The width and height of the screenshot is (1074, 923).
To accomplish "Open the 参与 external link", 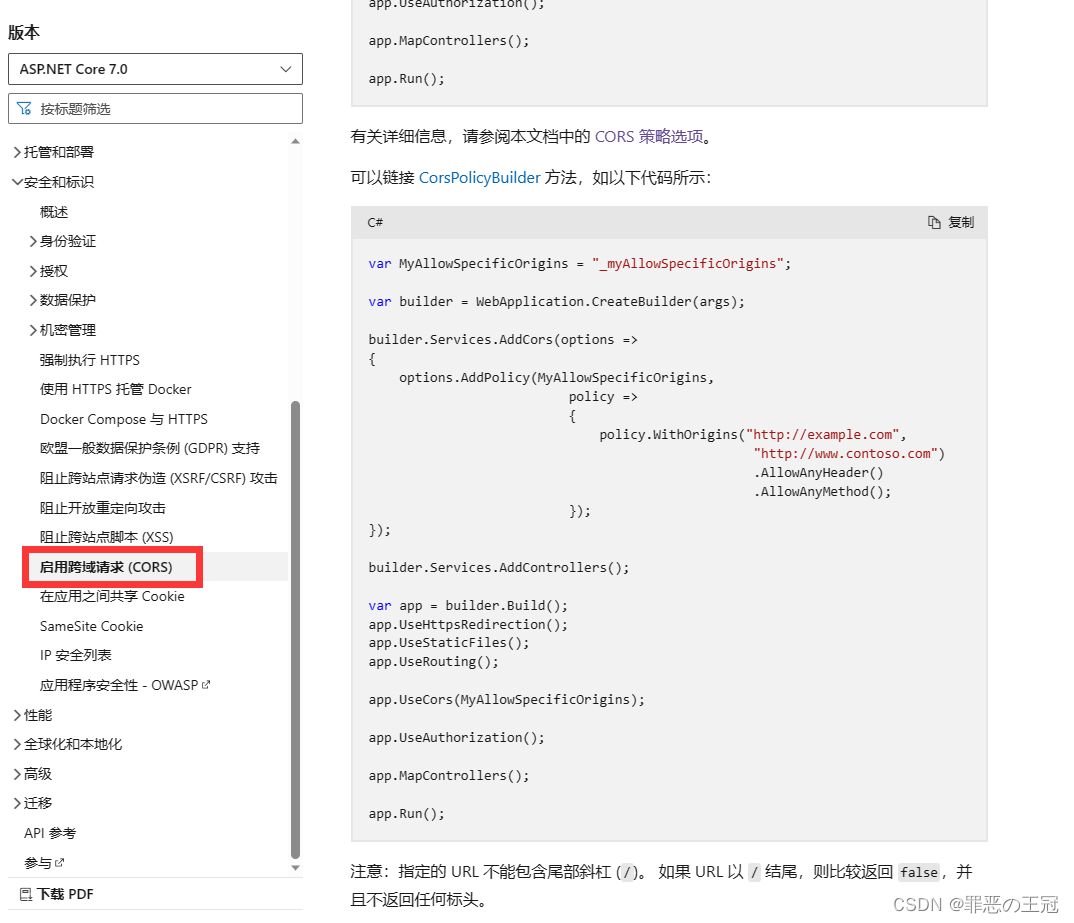I will (44, 863).
